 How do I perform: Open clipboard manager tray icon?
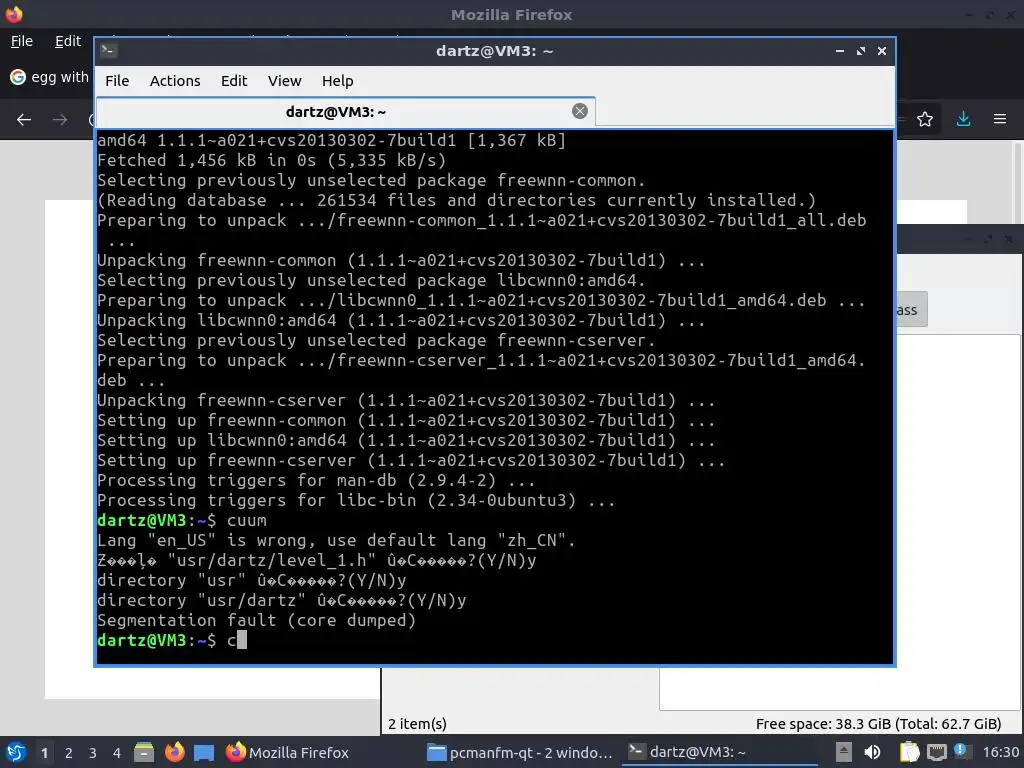point(909,752)
